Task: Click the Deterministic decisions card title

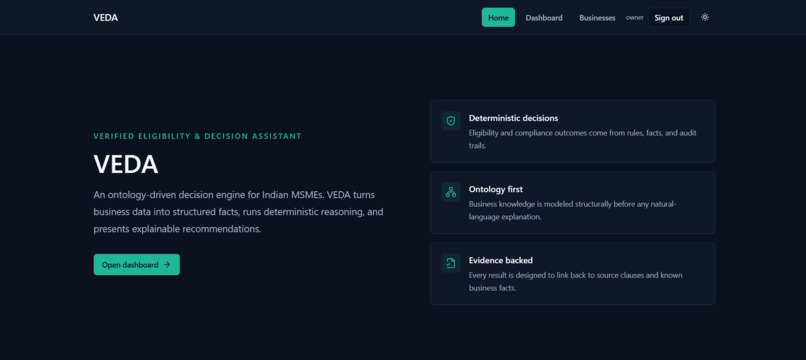Action: 513,118
